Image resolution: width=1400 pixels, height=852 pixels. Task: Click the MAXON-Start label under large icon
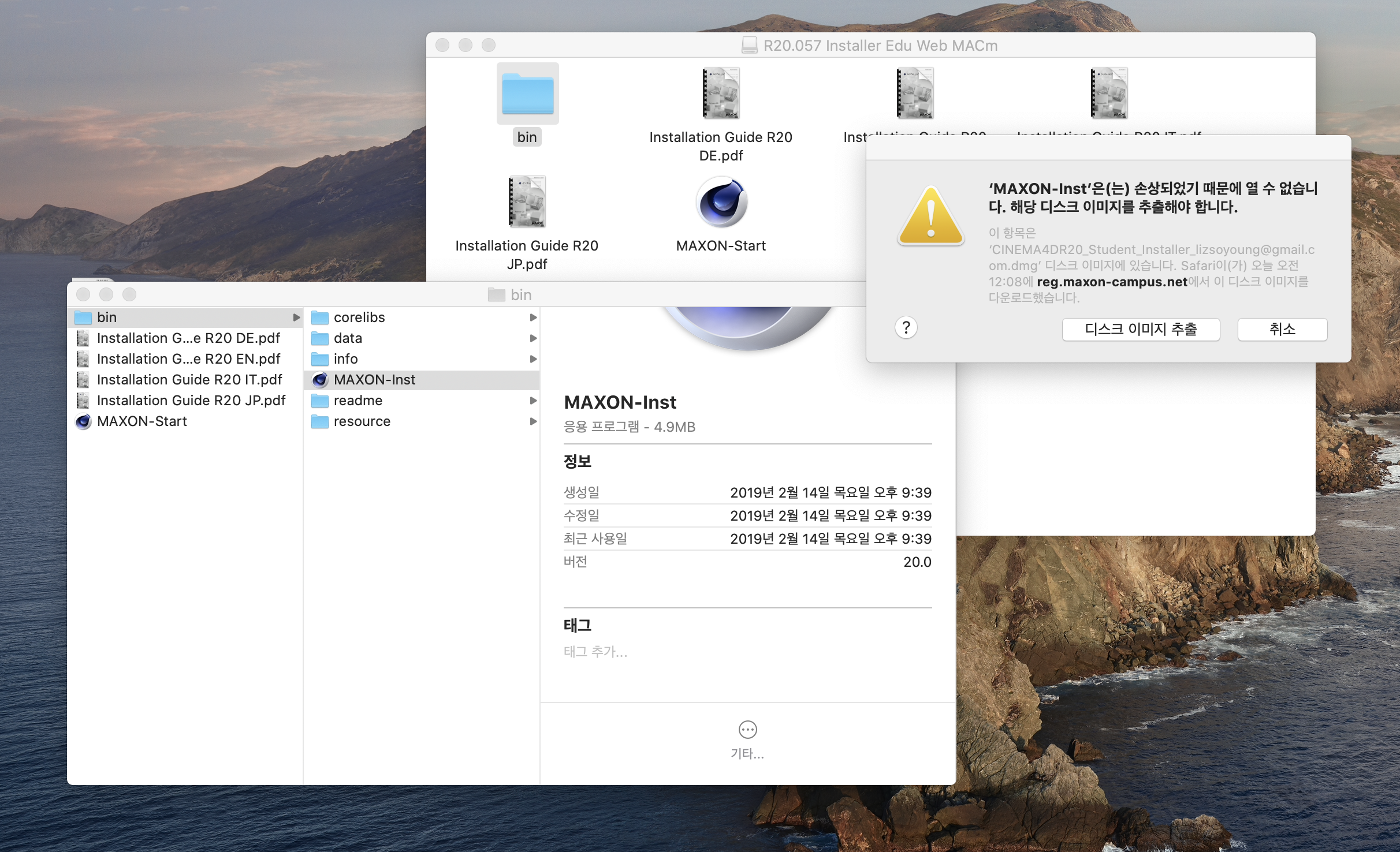click(x=721, y=246)
